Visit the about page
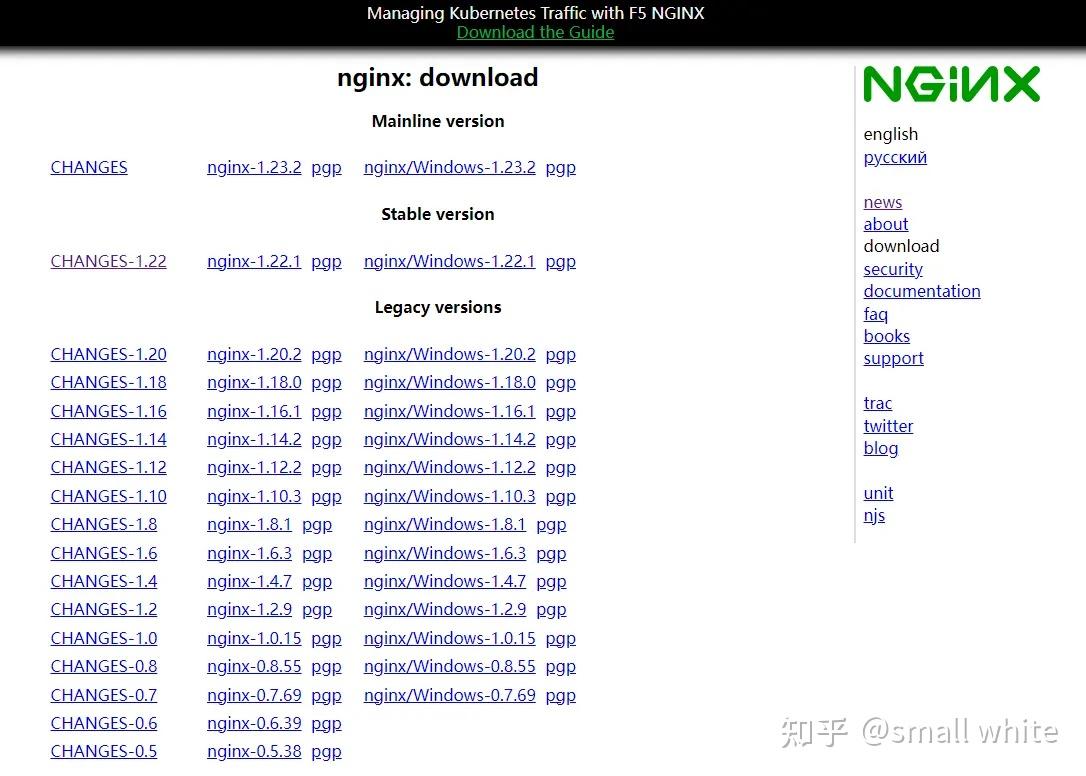 coord(885,224)
